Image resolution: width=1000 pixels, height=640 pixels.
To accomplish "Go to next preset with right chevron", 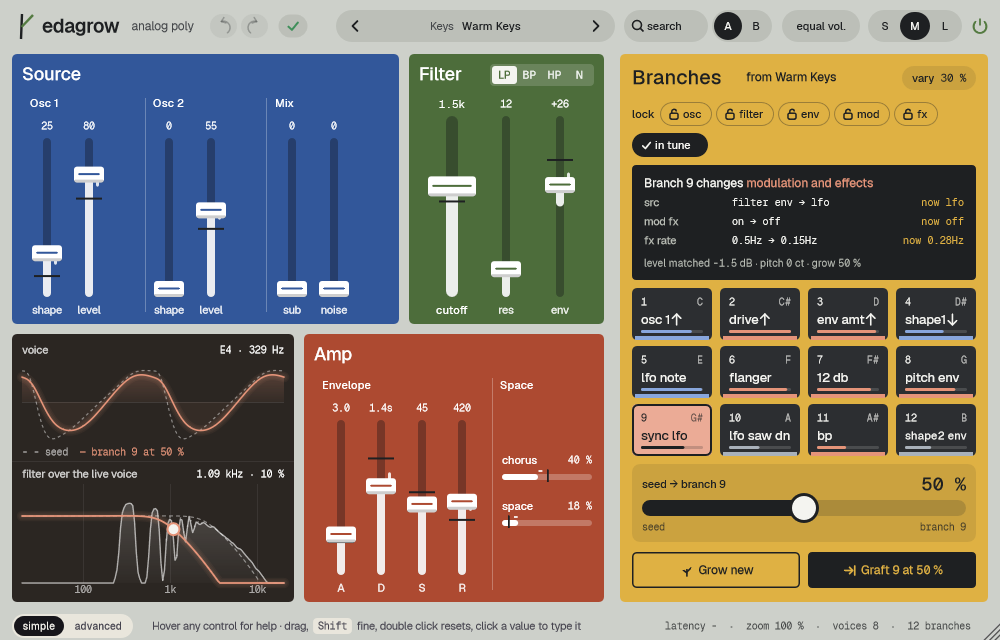I will (596, 26).
